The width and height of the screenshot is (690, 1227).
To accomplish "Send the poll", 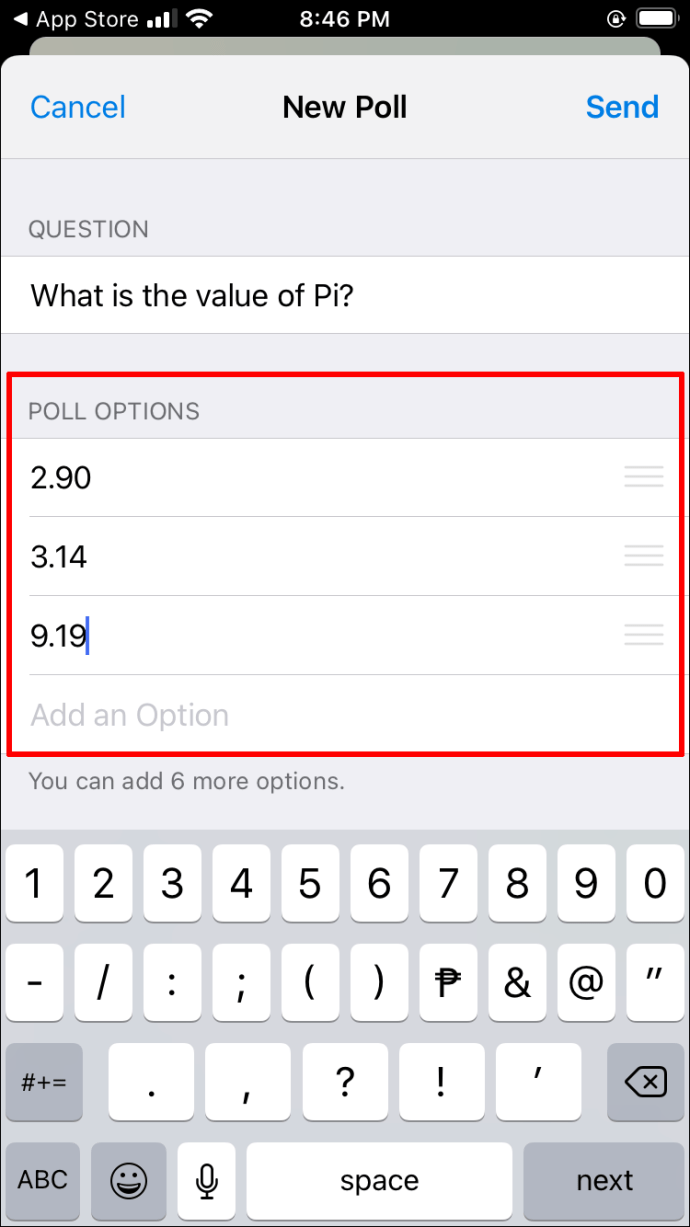I will (x=622, y=107).
